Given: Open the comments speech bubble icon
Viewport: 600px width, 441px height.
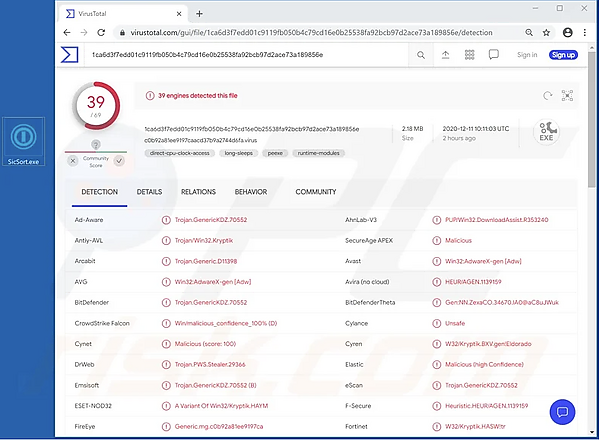Looking at the screenshot, I should [494, 55].
